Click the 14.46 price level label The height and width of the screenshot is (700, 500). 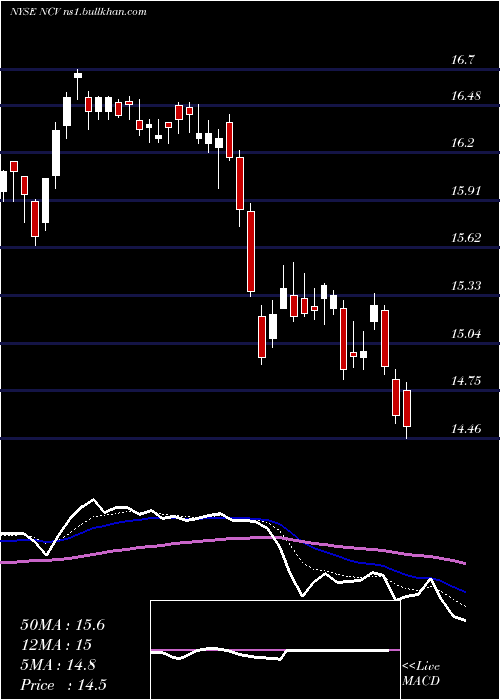click(466, 429)
